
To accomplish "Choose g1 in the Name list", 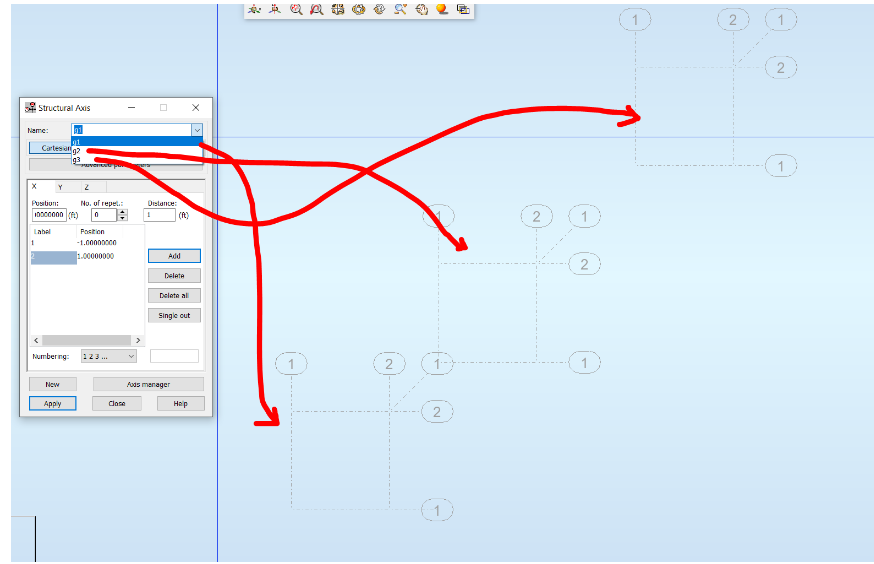I will [137, 142].
